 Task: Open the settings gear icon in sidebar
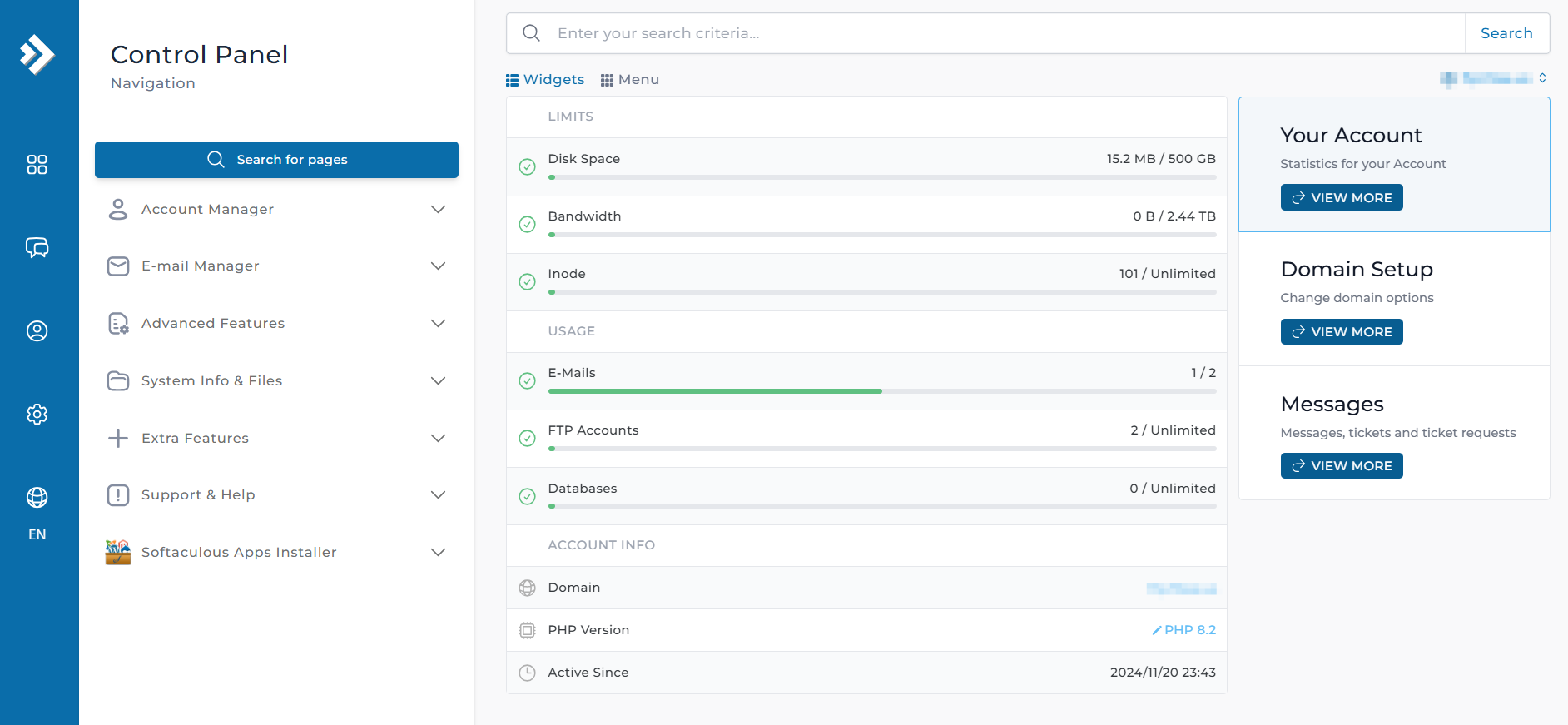[37, 414]
